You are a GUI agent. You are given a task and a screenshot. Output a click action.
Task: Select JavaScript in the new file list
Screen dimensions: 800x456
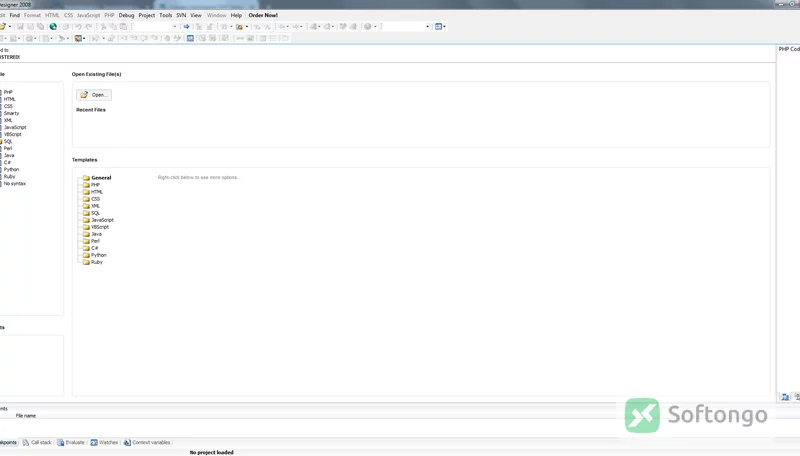15,128
